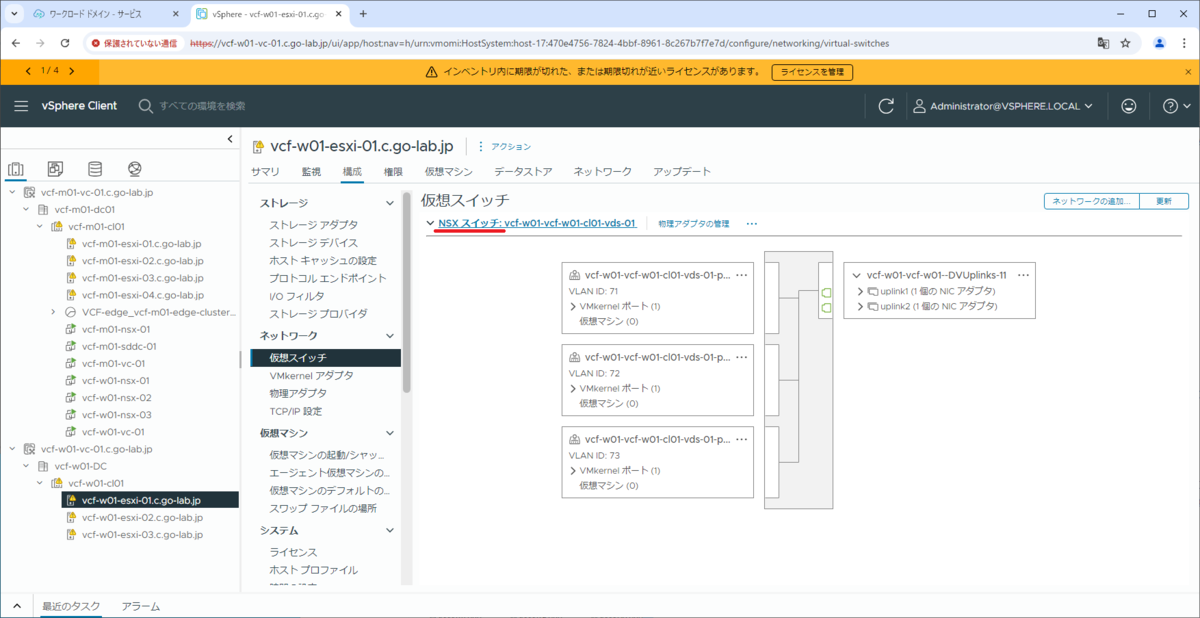Open a new browser tab

[x=363, y=14]
